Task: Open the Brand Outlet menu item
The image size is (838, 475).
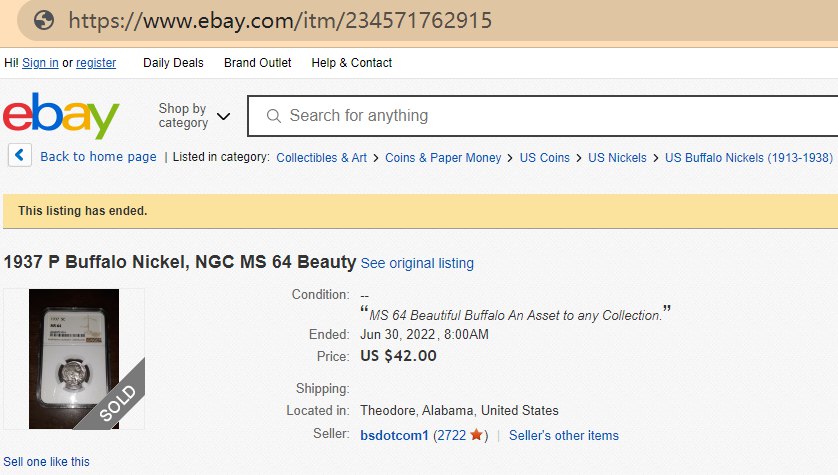Action: 258,63
